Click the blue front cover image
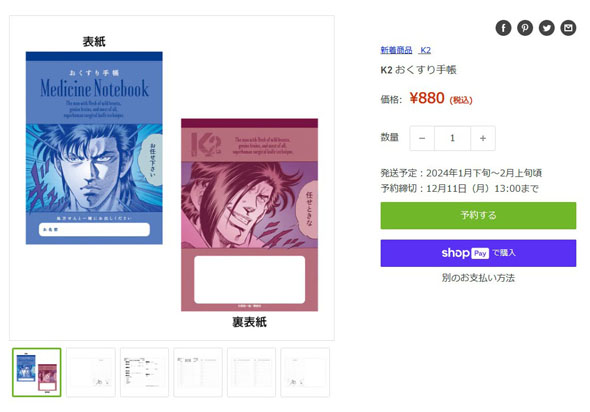The image size is (590, 412). point(94,148)
